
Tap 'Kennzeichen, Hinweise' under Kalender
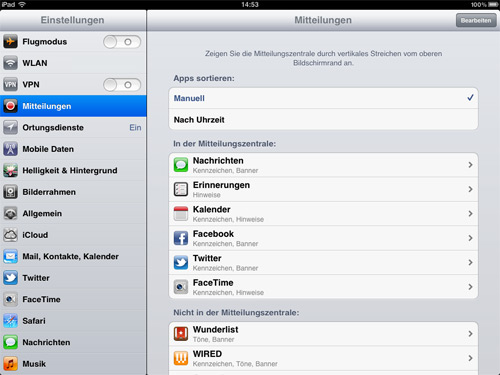tap(228, 219)
